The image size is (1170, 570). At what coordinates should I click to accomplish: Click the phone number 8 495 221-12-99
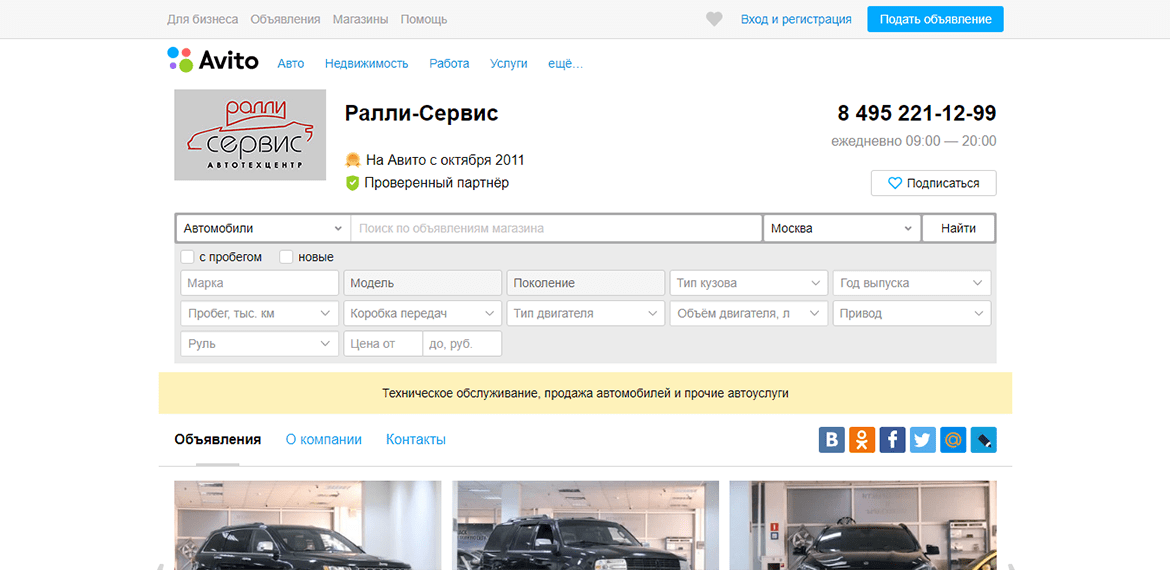coord(917,113)
